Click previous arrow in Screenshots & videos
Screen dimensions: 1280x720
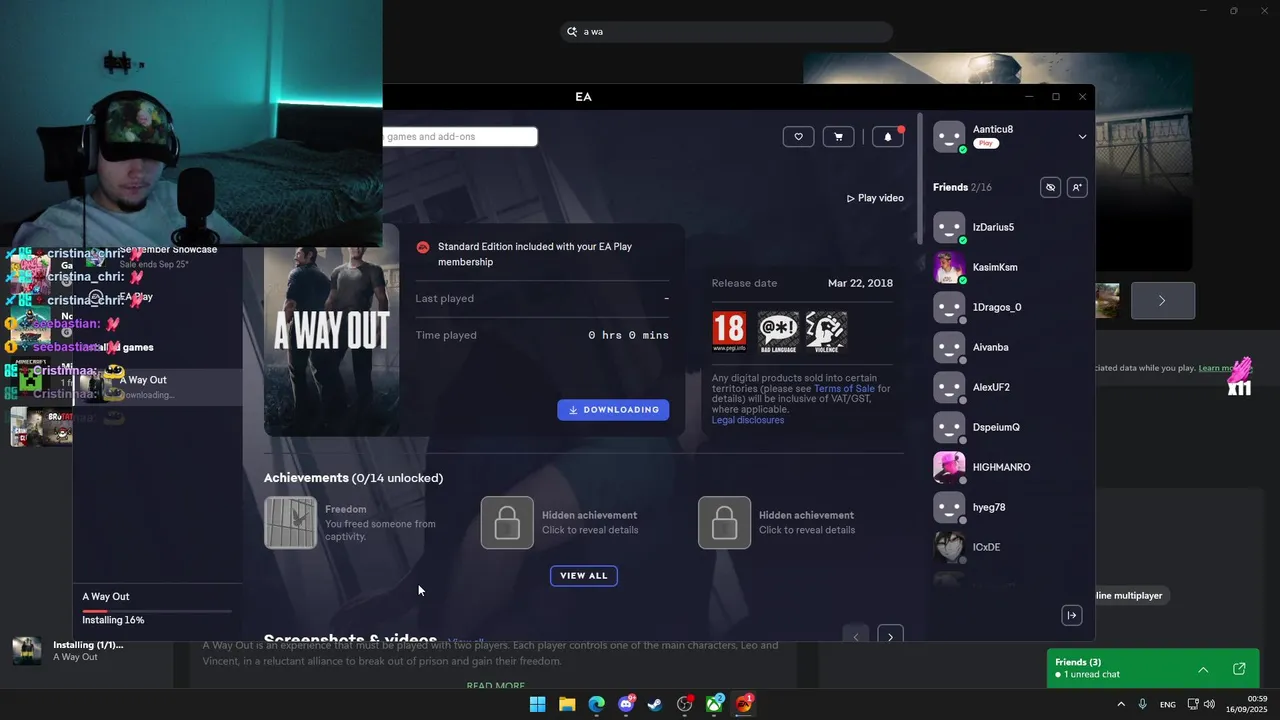[x=855, y=634]
